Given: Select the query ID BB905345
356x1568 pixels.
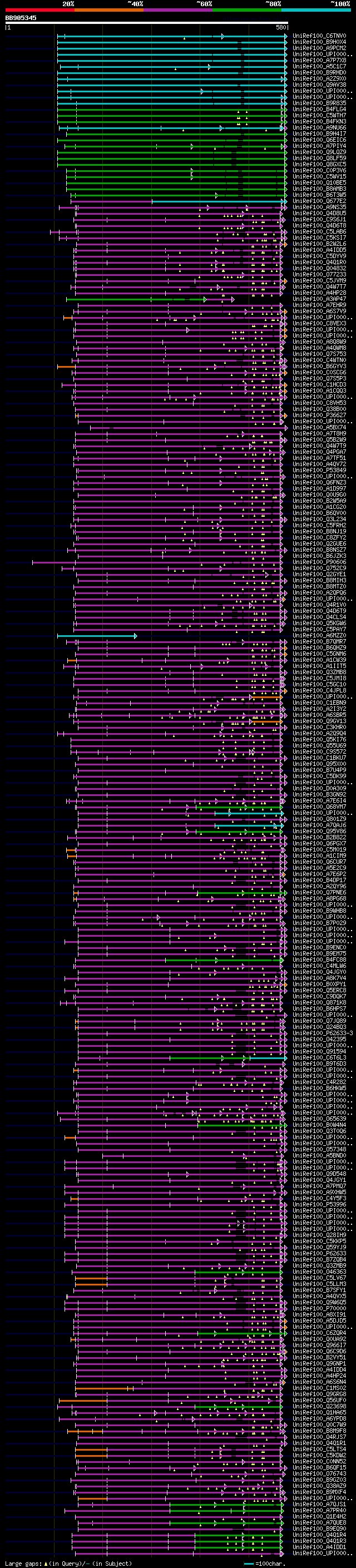Looking at the screenshot, I should pyautogui.click(x=21, y=18).
